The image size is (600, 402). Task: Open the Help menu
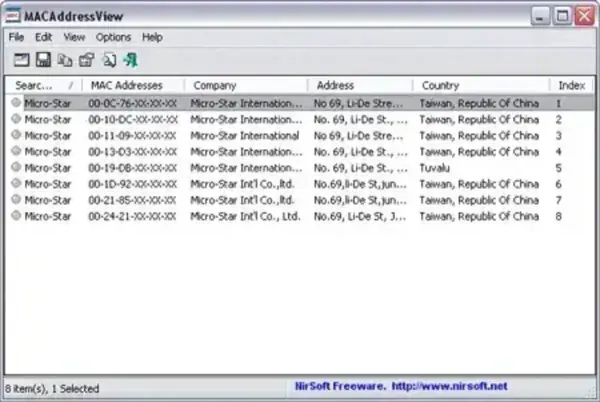(152, 37)
